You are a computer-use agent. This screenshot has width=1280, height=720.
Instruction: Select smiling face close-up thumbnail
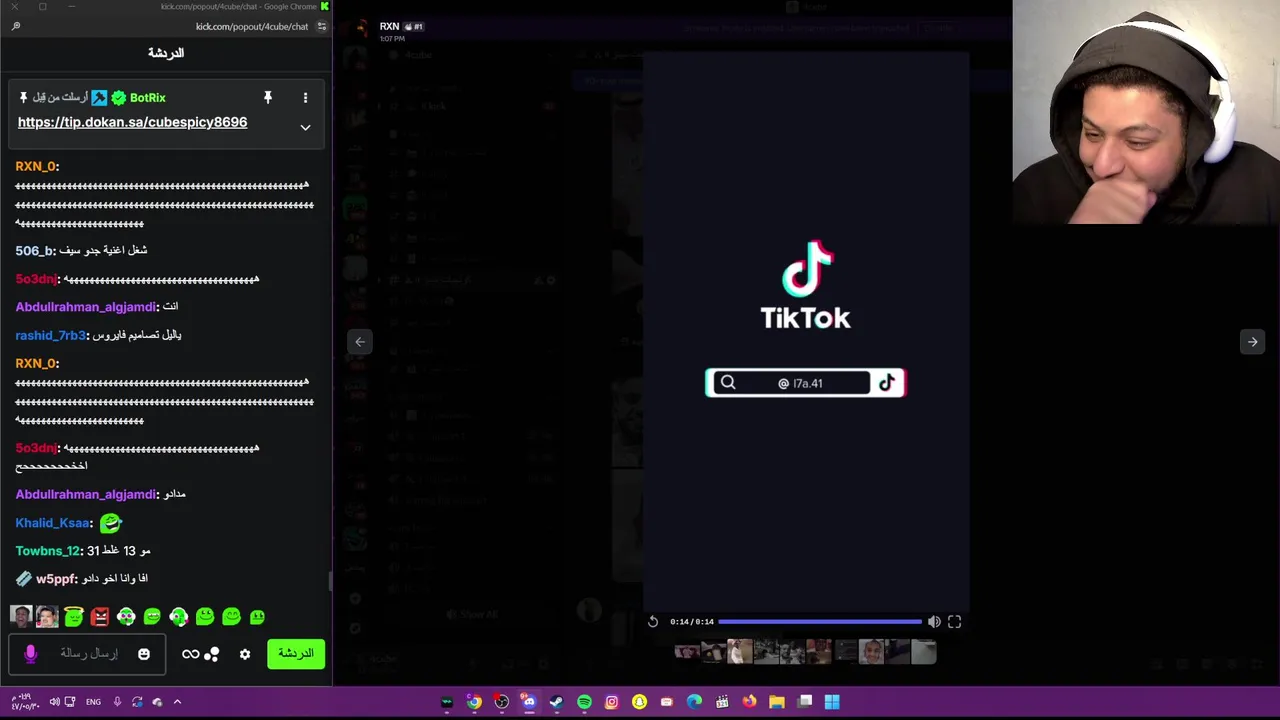pyautogui.click(x=871, y=652)
